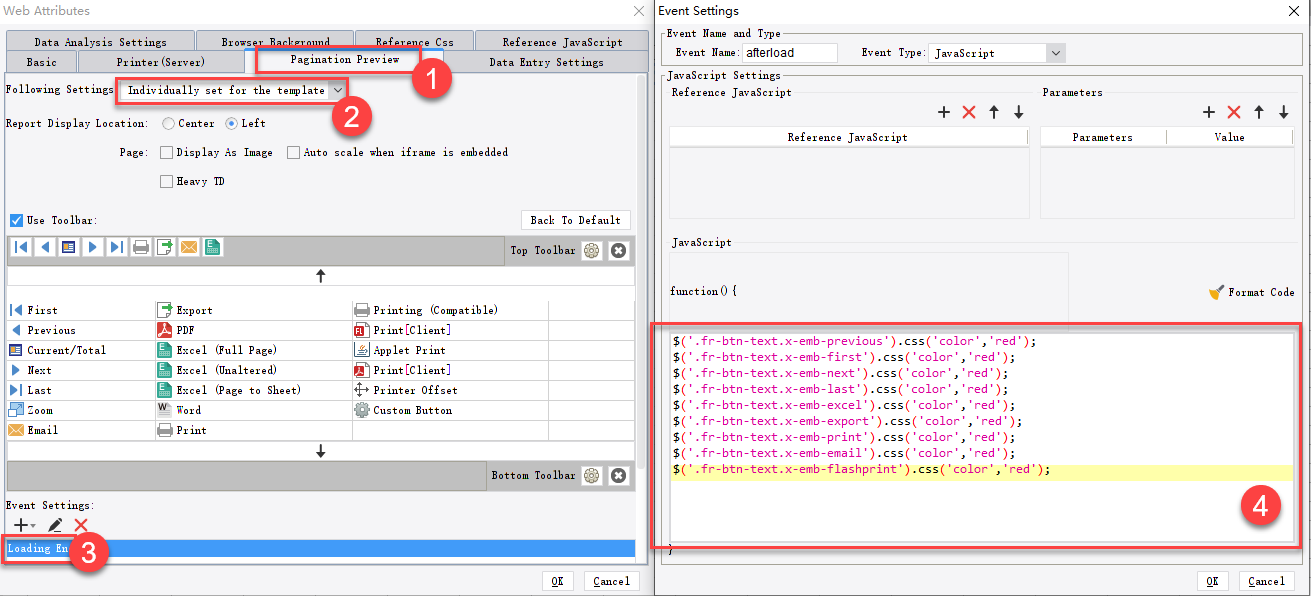Image resolution: width=1311 pixels, height=596 pixels.
Task: Move Reference JavaScript entry down
Action: (x=1019, y=112)
